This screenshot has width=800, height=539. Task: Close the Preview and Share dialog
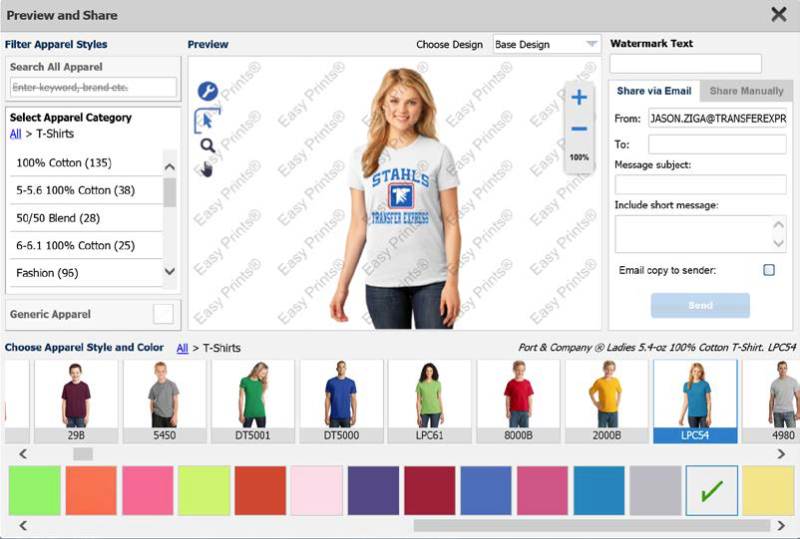[x=779, y=14]
